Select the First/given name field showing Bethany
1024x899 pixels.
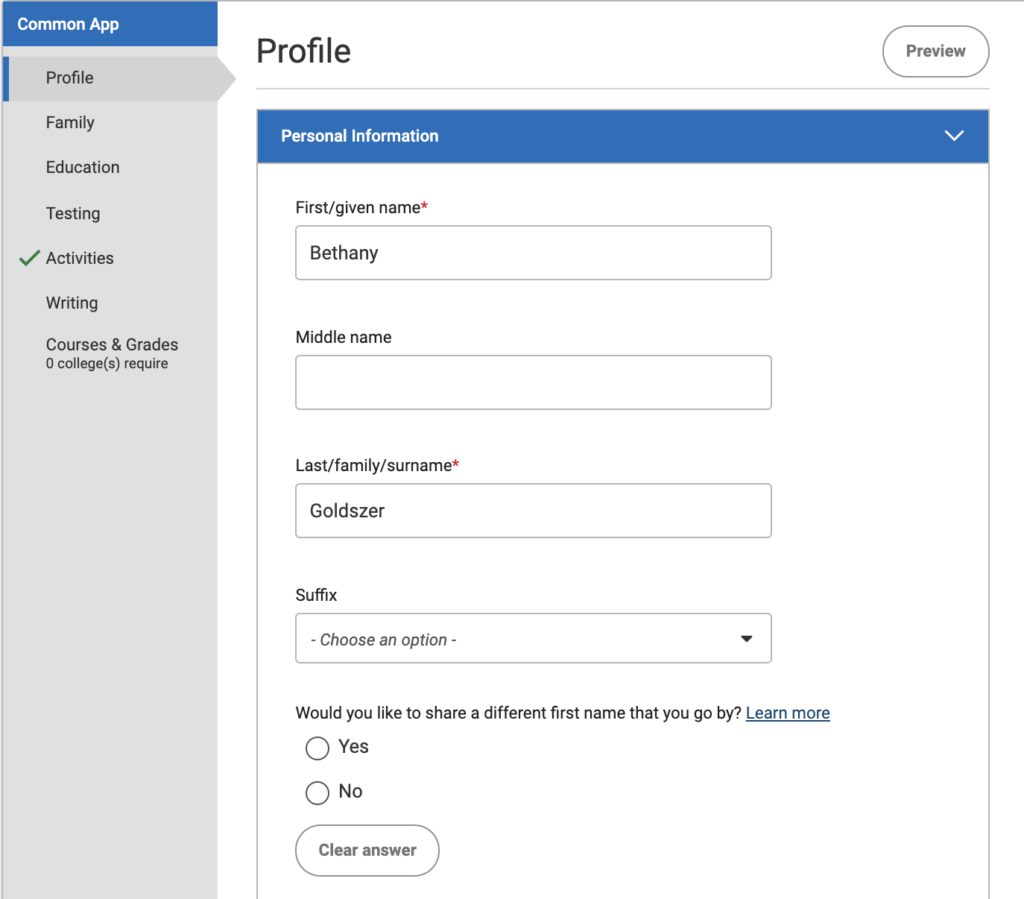coord(533,253)
